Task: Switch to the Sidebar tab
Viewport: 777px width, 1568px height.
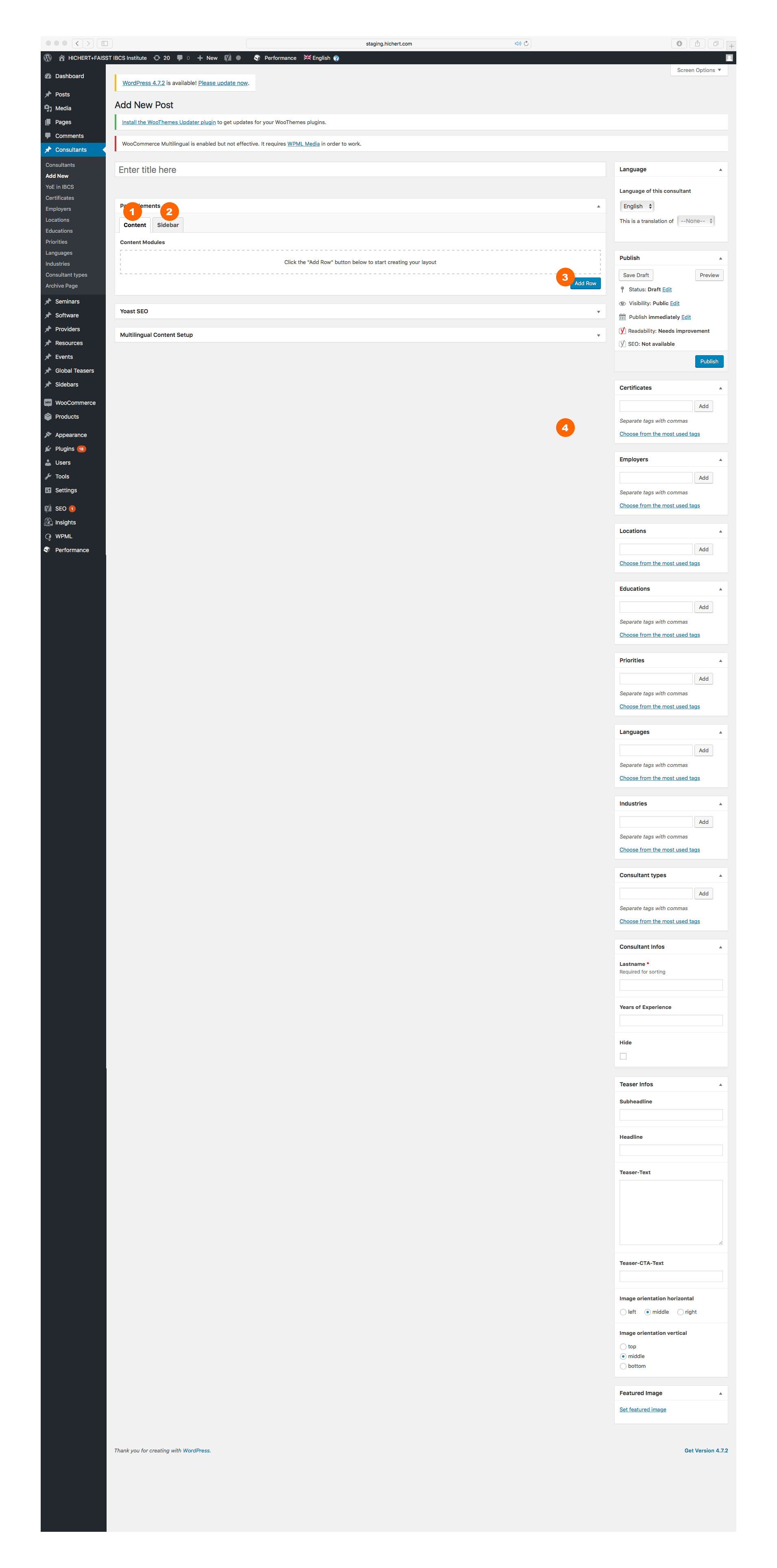Action: coord(168,225)
